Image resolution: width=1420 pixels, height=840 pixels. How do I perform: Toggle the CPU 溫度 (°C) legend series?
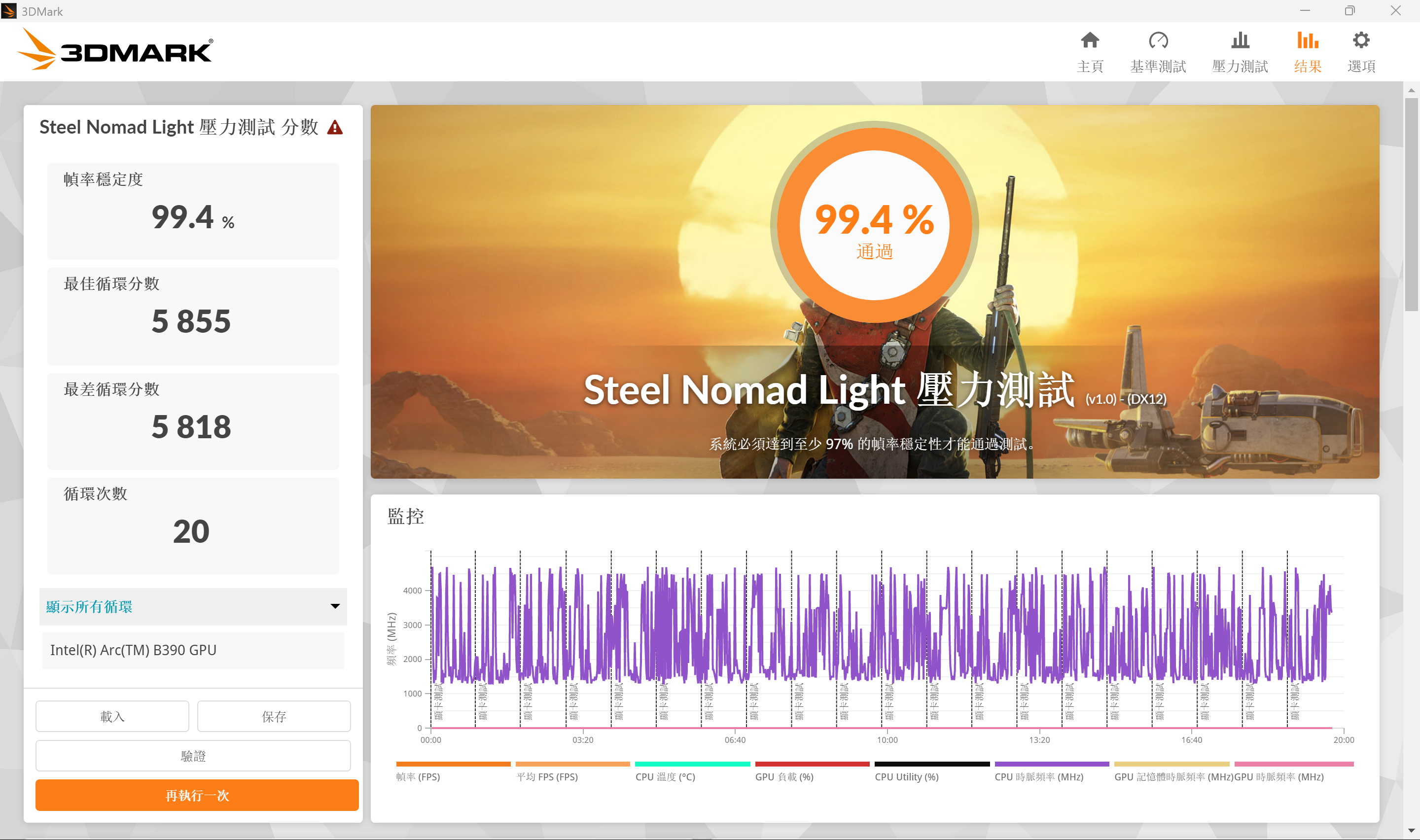tap(665, 776)
